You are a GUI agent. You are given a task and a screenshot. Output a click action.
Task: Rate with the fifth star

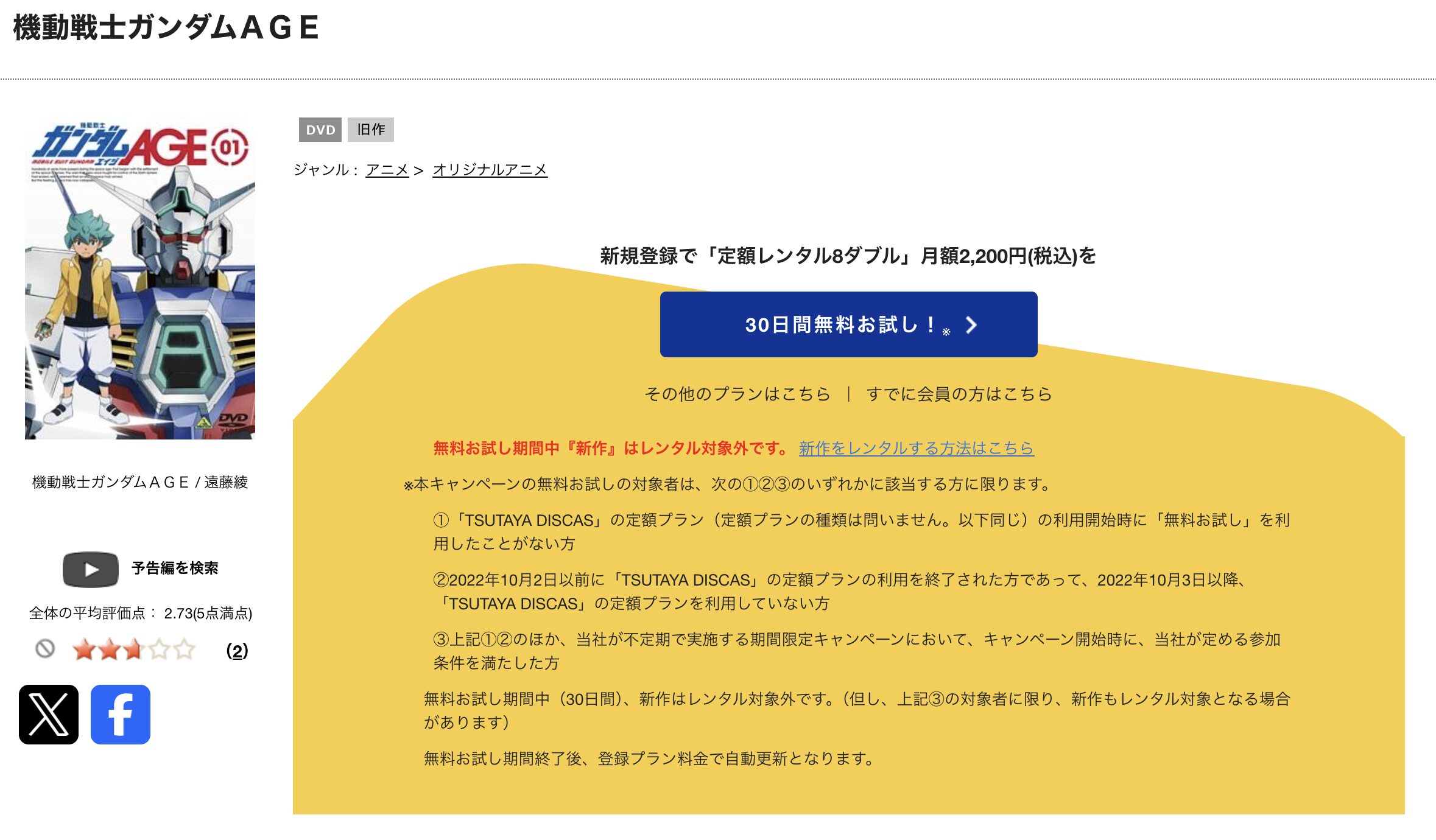coord(184,649)
